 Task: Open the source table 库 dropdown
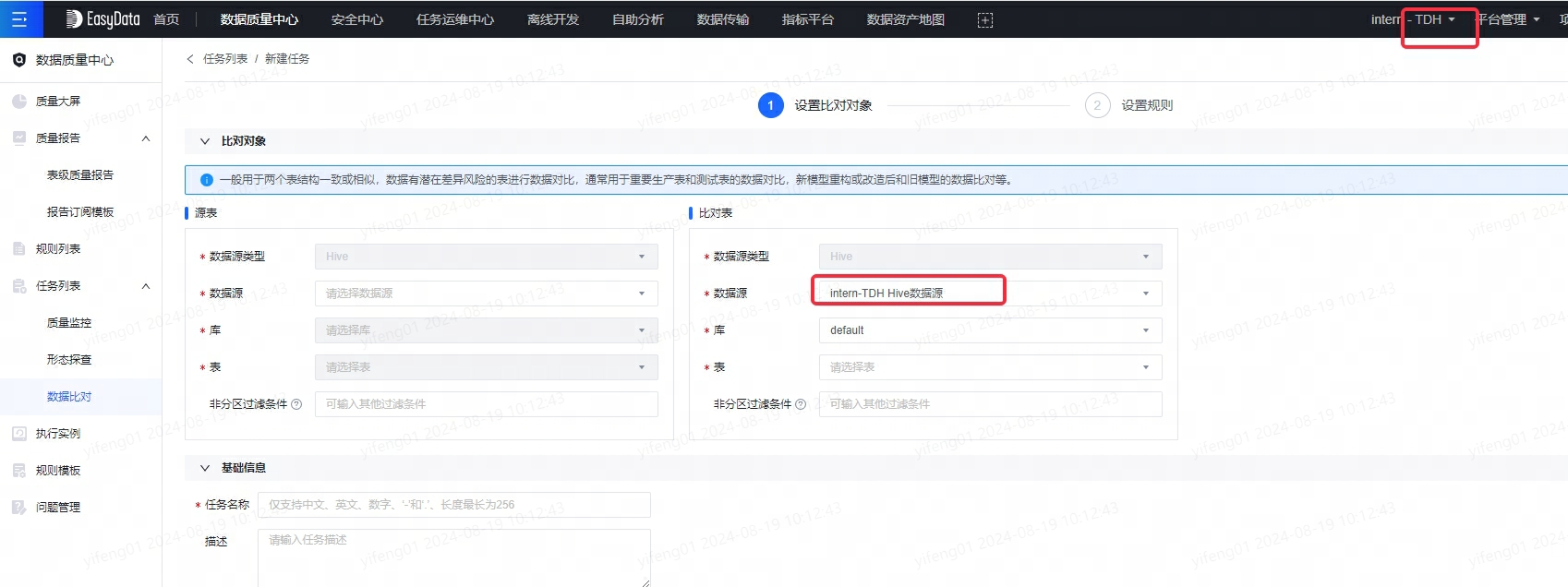click(x=487, y=330)
